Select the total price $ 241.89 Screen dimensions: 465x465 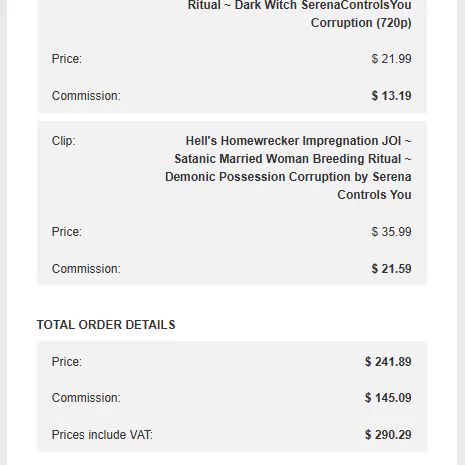[x=388, y=362]
